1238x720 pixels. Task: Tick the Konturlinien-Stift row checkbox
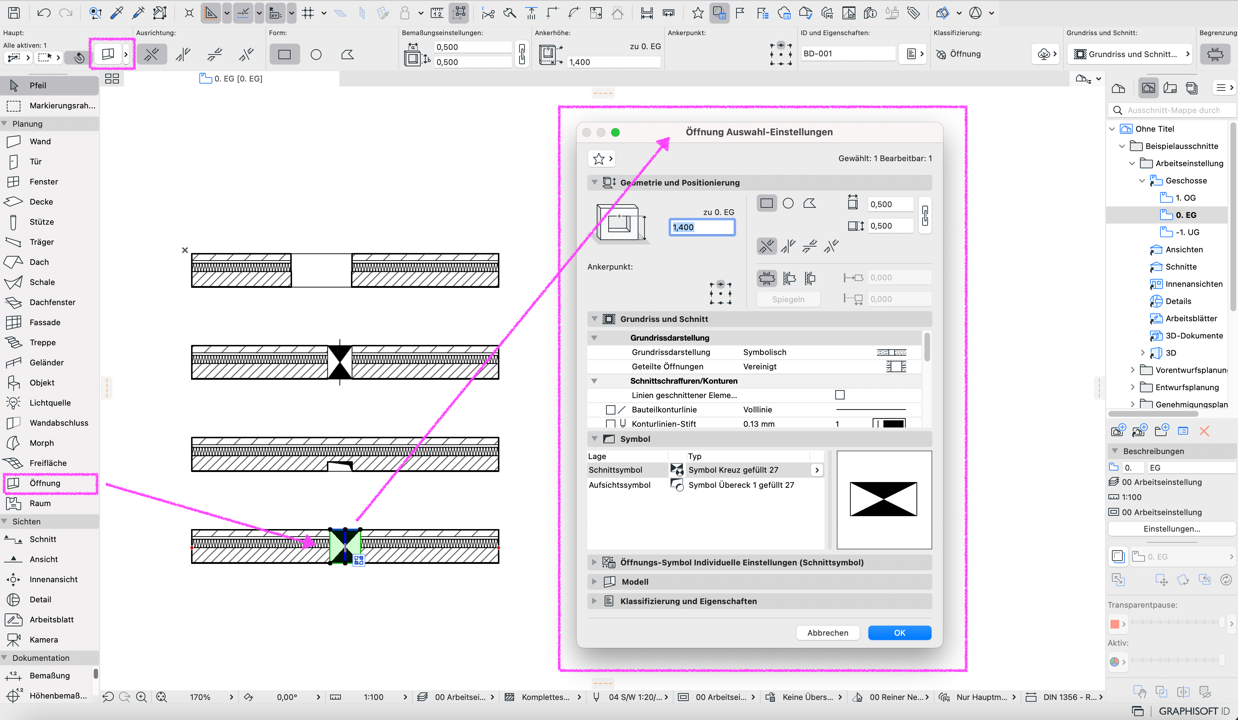[x=610, y=424]
